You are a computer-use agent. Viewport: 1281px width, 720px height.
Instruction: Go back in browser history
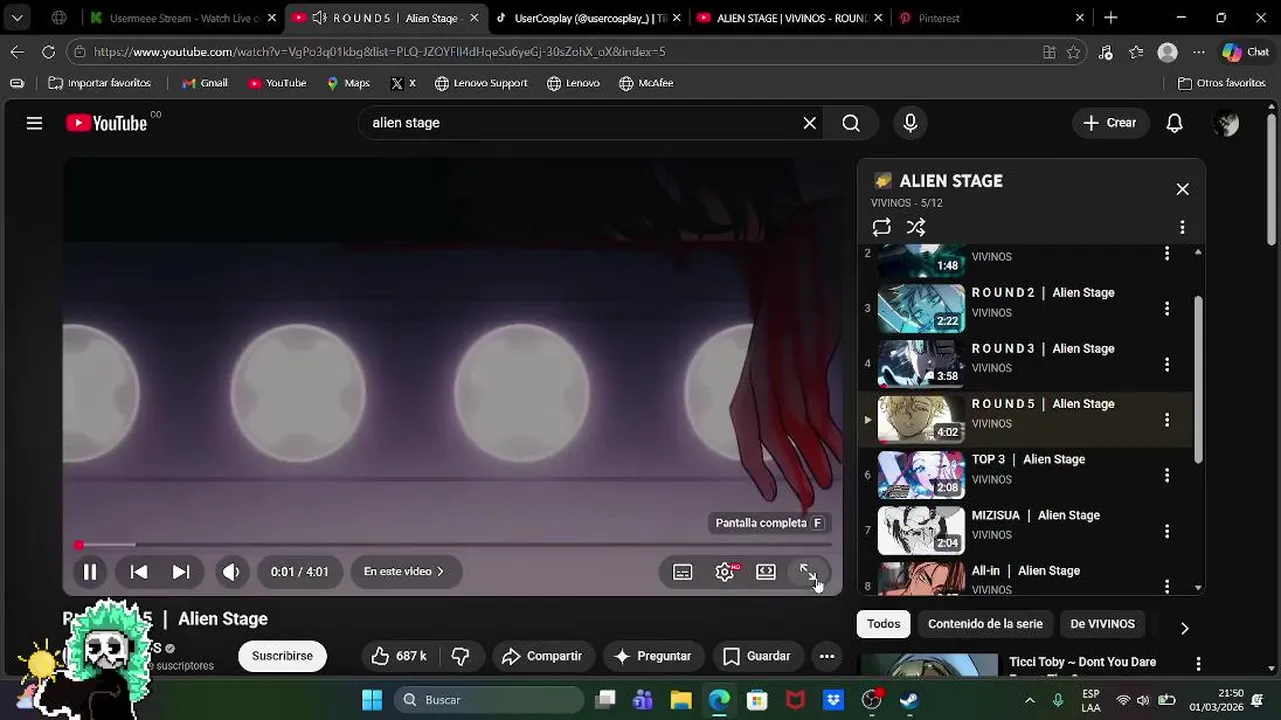click(x=17, y=52)
